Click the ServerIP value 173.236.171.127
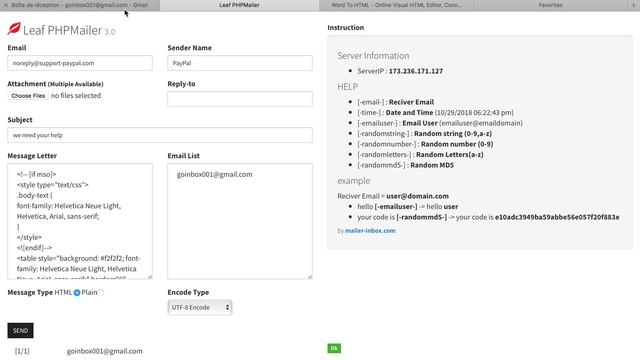 (x=416, y=71)
